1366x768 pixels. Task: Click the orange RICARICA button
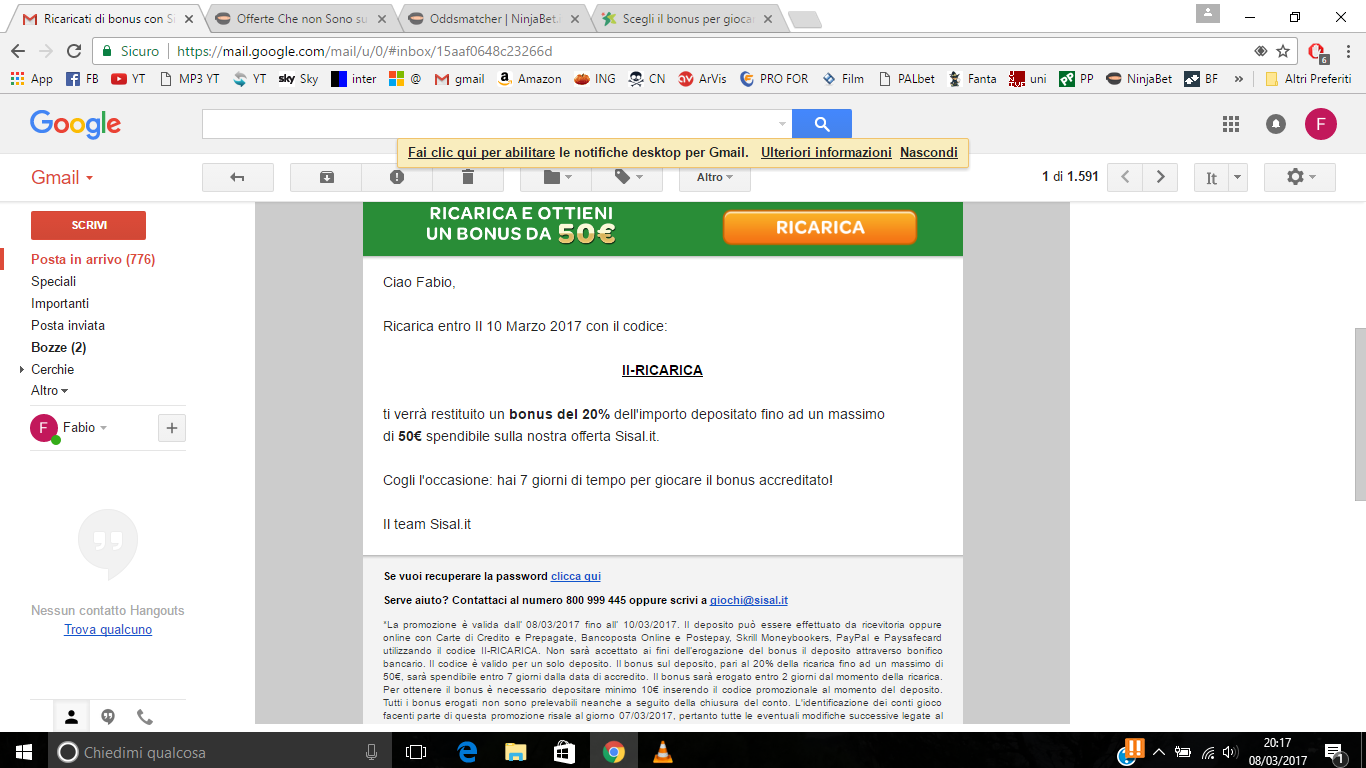[x=820, y=228]
